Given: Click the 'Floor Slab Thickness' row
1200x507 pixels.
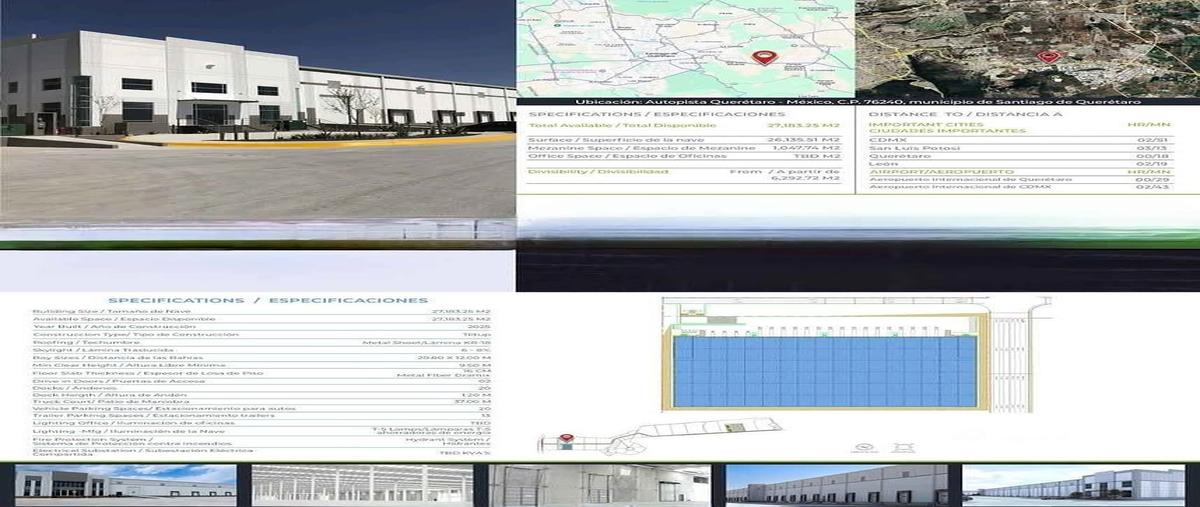Looking at the screenshot, I should pos(262,373).
